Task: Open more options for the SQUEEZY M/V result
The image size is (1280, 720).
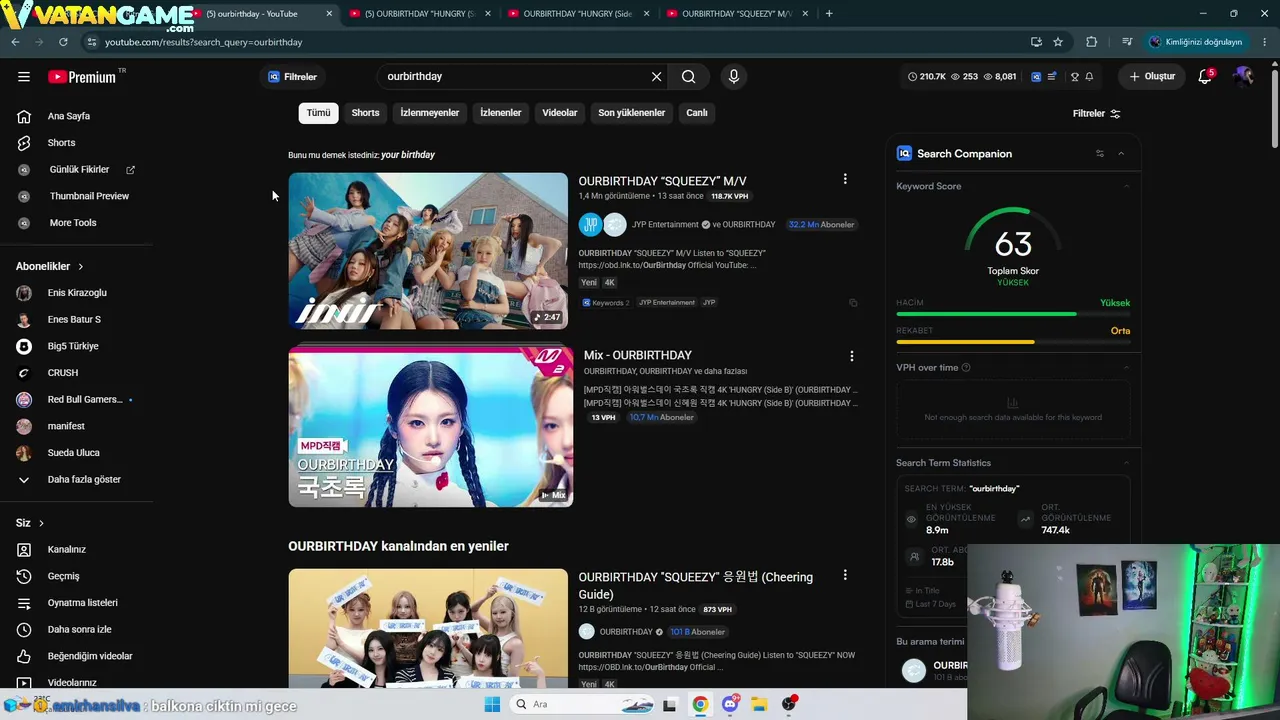Action: (845, 179)
